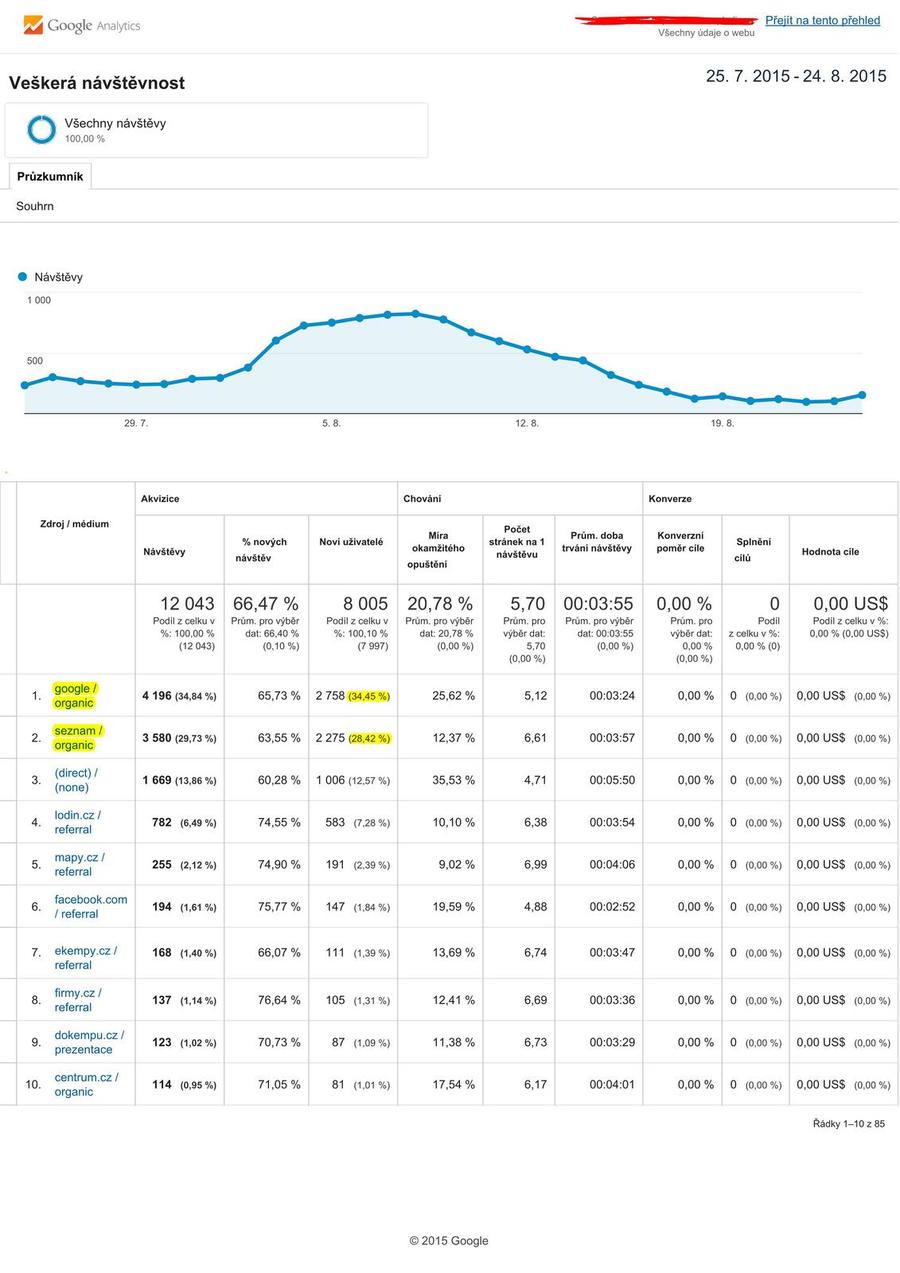This screenshot has width=900, height=1273.
Task: Click the Akvizice column group header
Action: pyautogui.click(x=160, y=498)
